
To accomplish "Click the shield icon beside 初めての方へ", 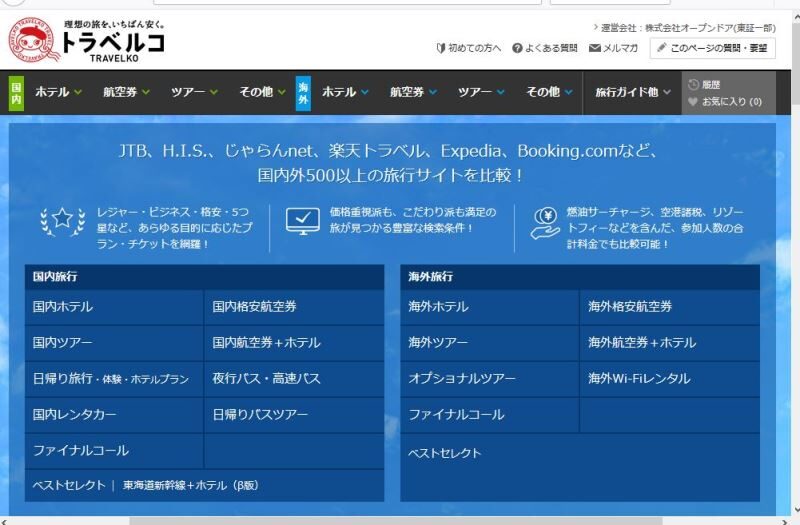I will coord(440,48).
